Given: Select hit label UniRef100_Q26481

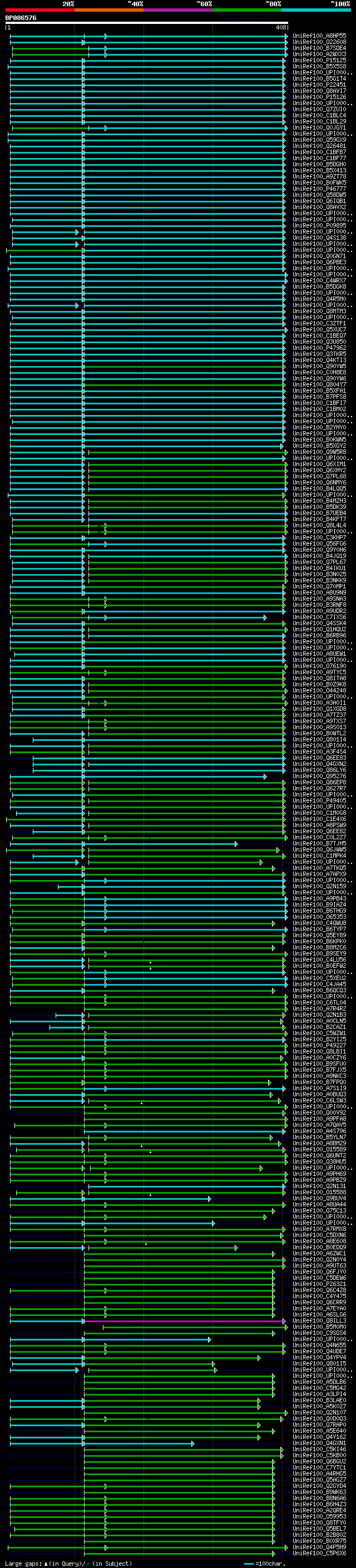Looking at the screenshot, I should click(319, 146).
